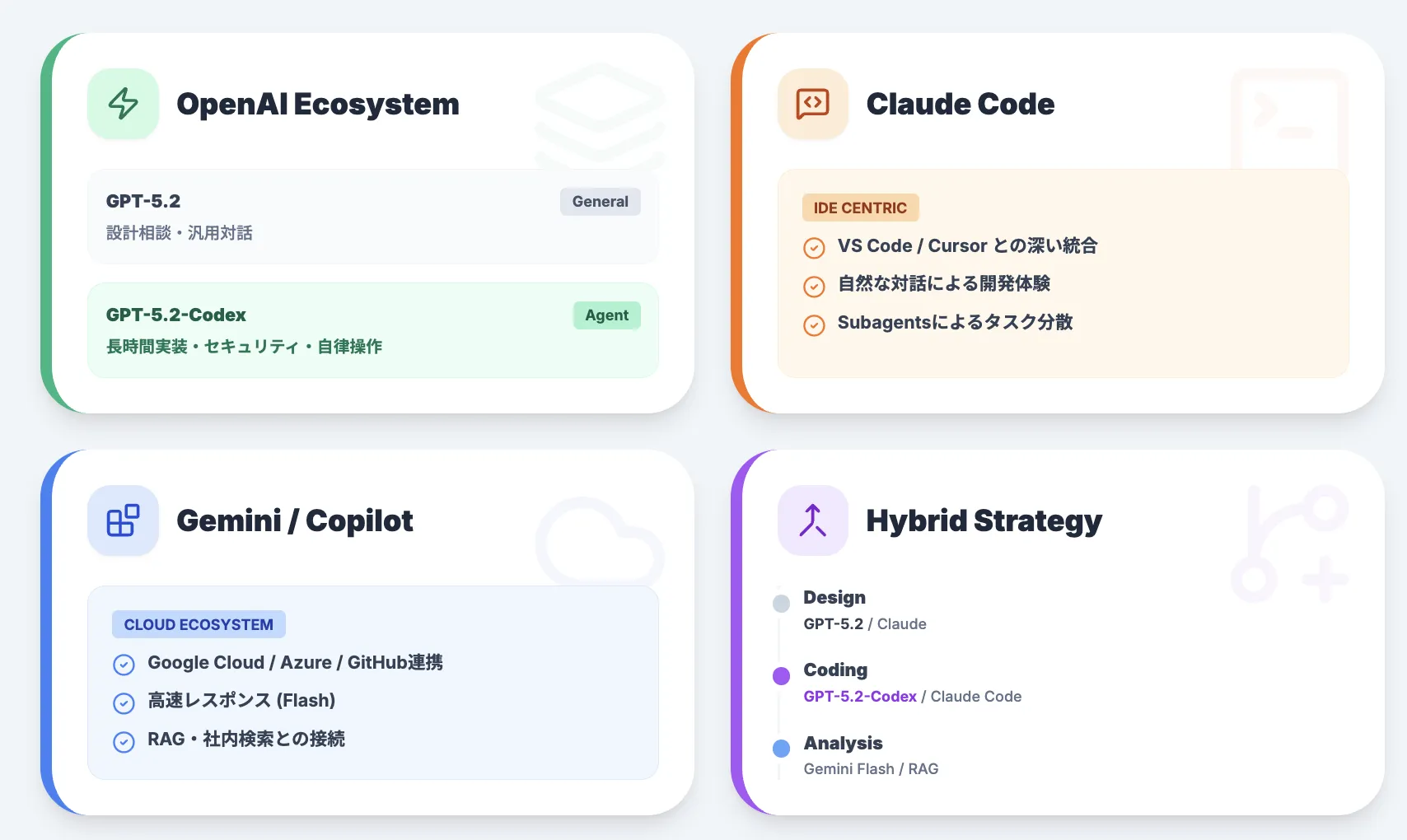Click the layered stack watermark icon on OpenAI card

(600, 115)
